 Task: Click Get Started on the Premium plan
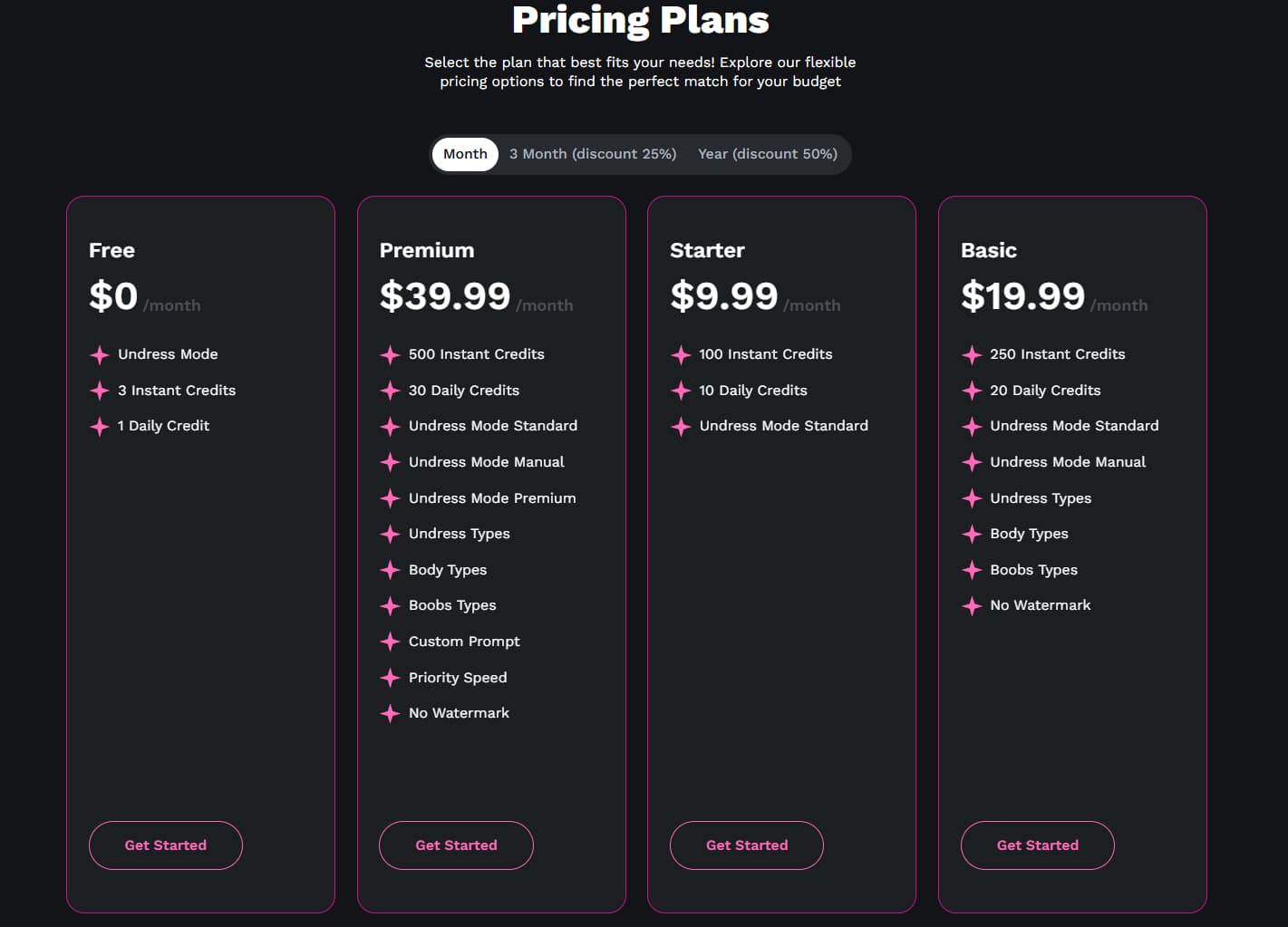click(x=456, y=845)
